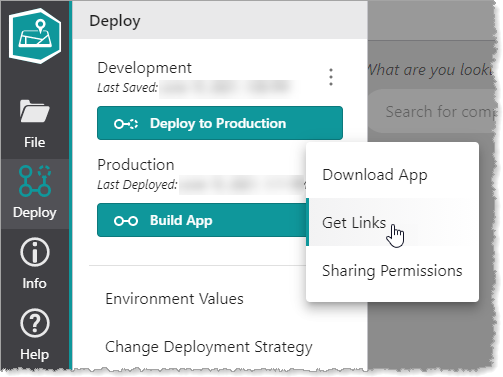Open Environment Values
This screenshot has width=503, height=377.
(174, 299)
